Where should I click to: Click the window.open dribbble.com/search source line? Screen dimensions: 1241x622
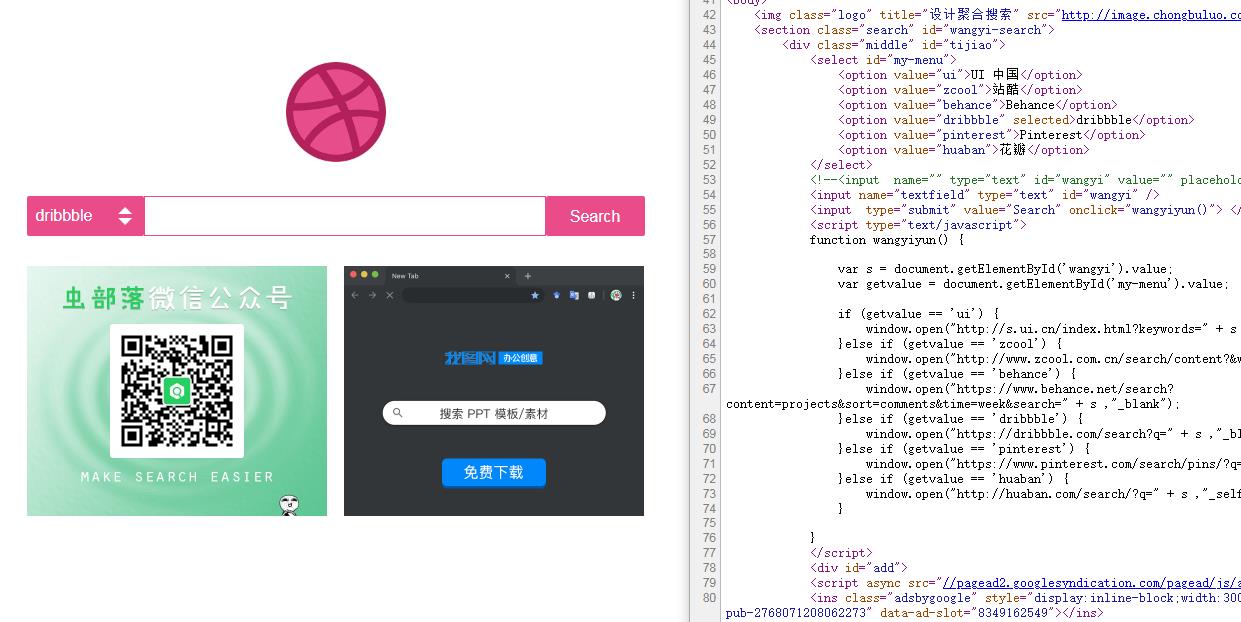pyautogui.click(x=1053, y=434)
